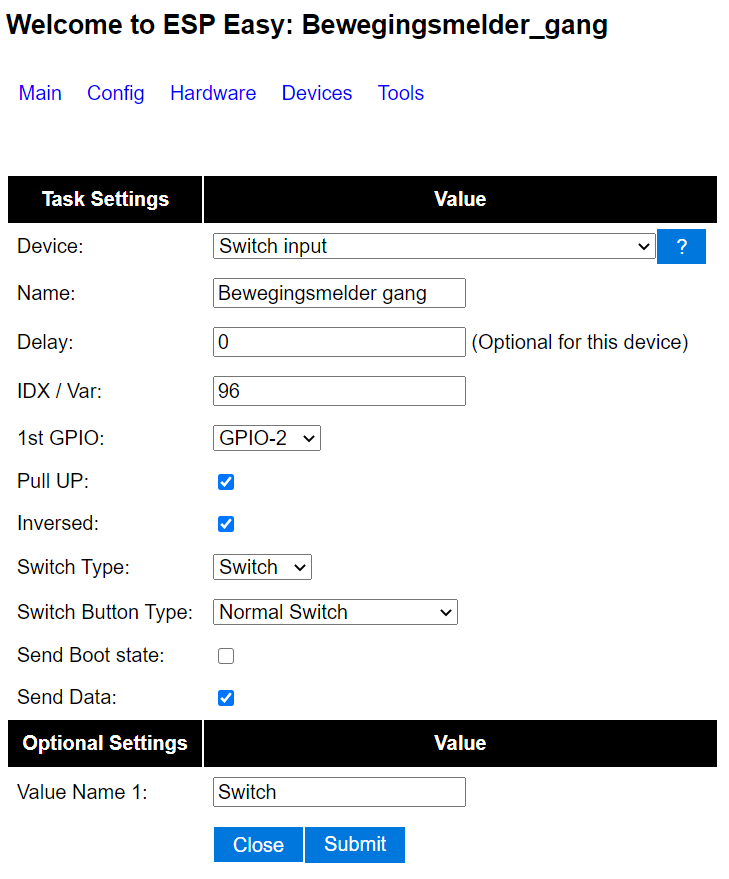729x879 pixels.
Task: Open the Device dropdown showing Switch input
Action: click(x=434, y=246)
